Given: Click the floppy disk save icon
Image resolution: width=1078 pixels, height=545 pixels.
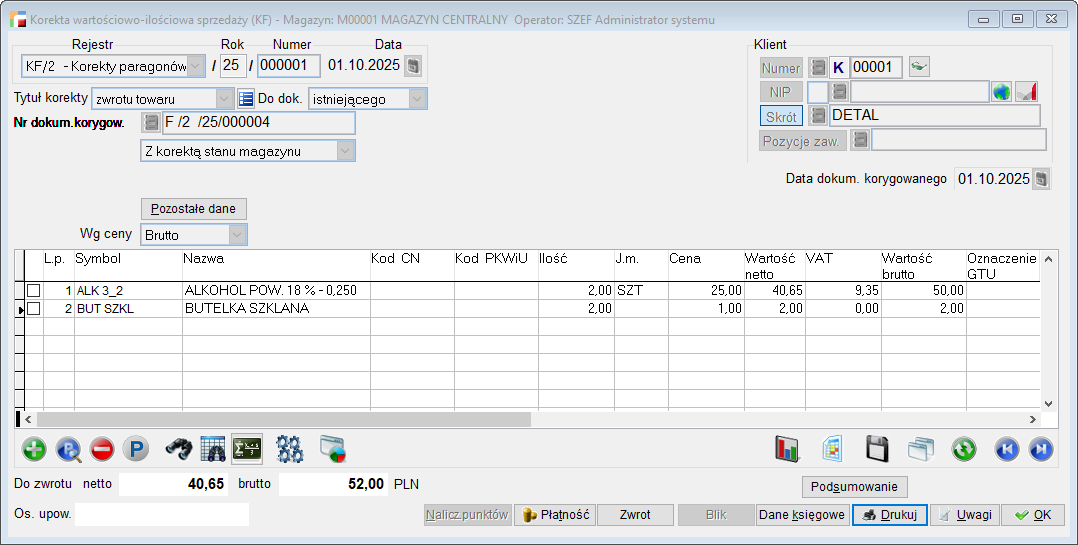Looking at the screenshot, I should 877,450.
